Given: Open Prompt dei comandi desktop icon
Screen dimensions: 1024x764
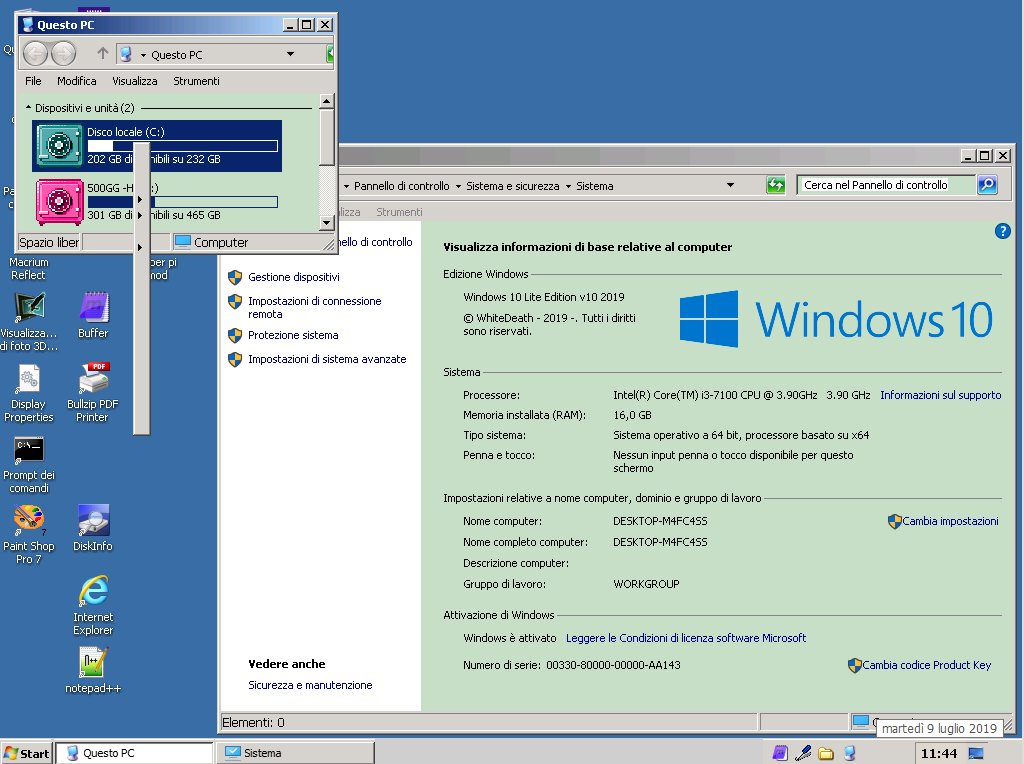Looking at the screenshot, I should pyautogui.click(x=29, y=464).
